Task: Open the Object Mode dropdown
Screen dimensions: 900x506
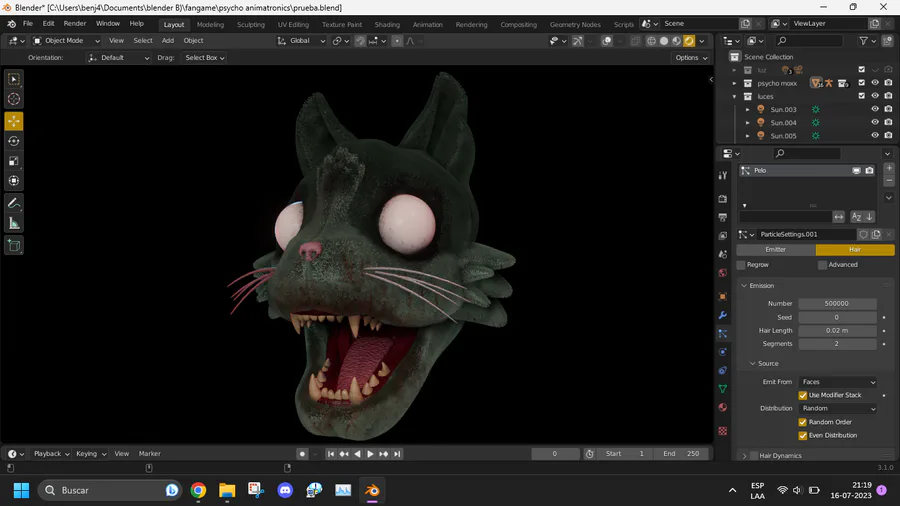Action: (66, 41)
